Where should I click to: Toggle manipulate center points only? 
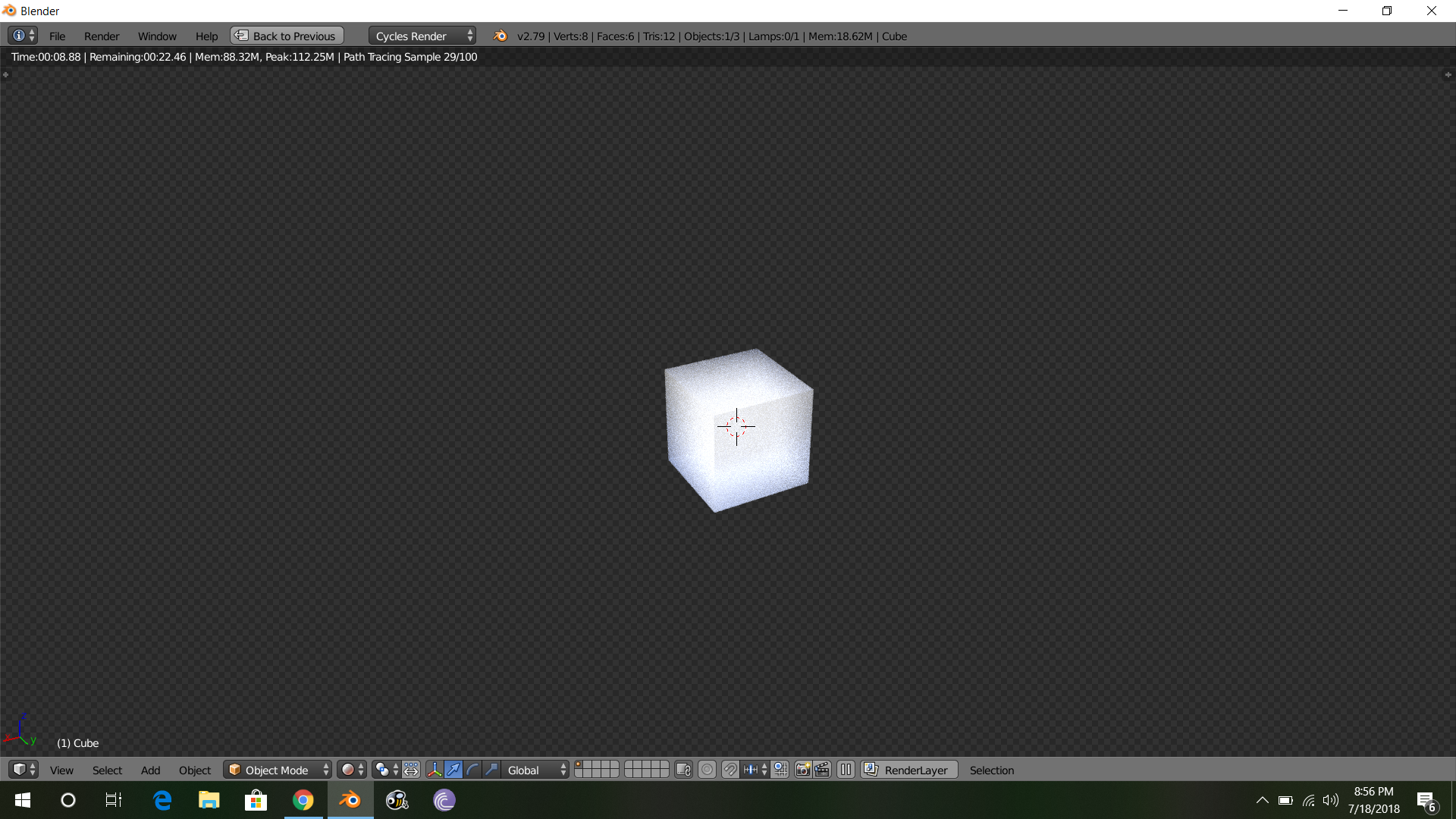pyautogui.click(x=411, y=770)
